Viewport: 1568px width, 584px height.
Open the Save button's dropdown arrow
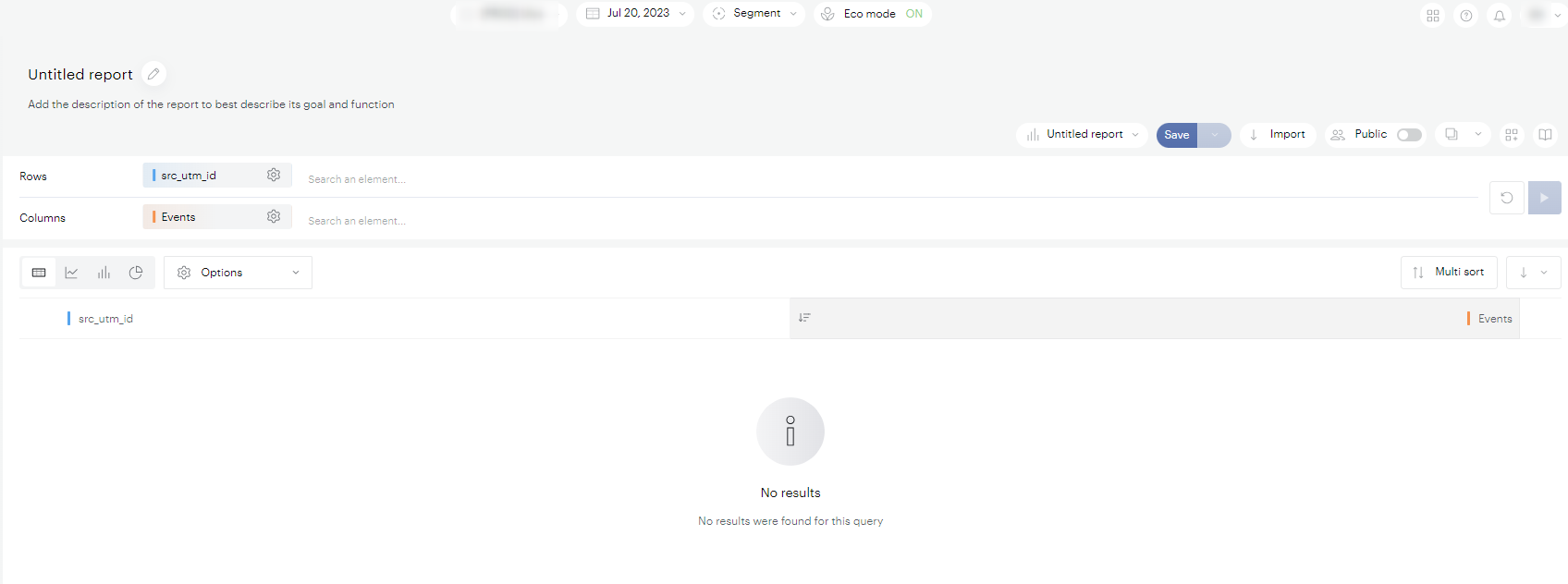1215,135
